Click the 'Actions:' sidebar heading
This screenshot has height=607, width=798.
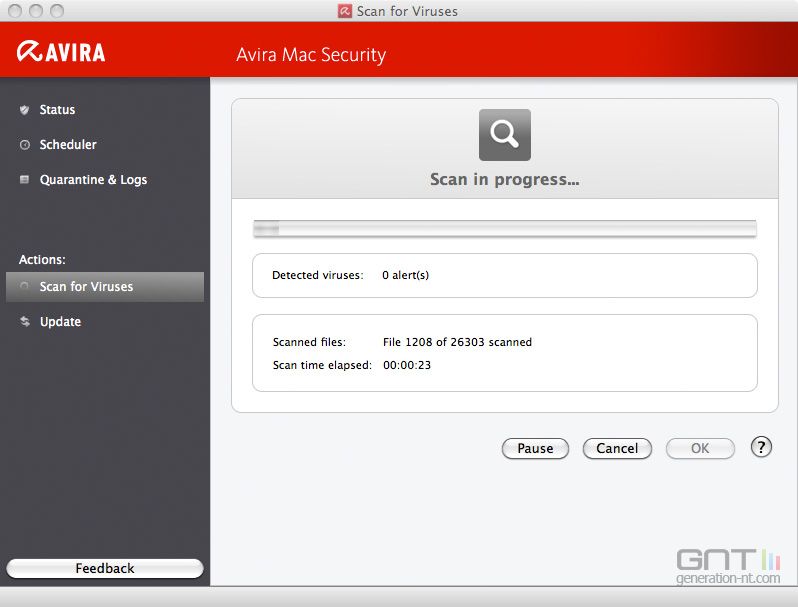click(42, 259)
